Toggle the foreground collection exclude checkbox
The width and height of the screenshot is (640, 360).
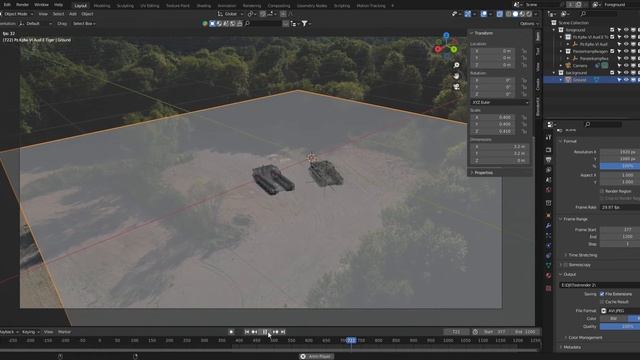coord(612,30)
